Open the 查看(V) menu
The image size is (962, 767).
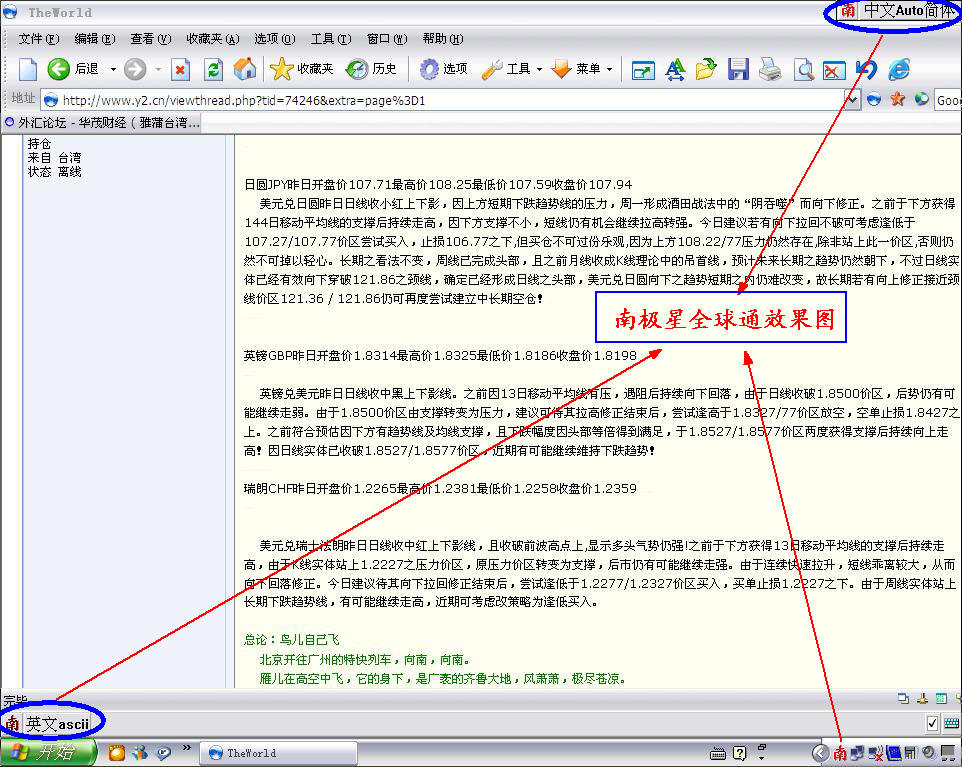point(151,39)
